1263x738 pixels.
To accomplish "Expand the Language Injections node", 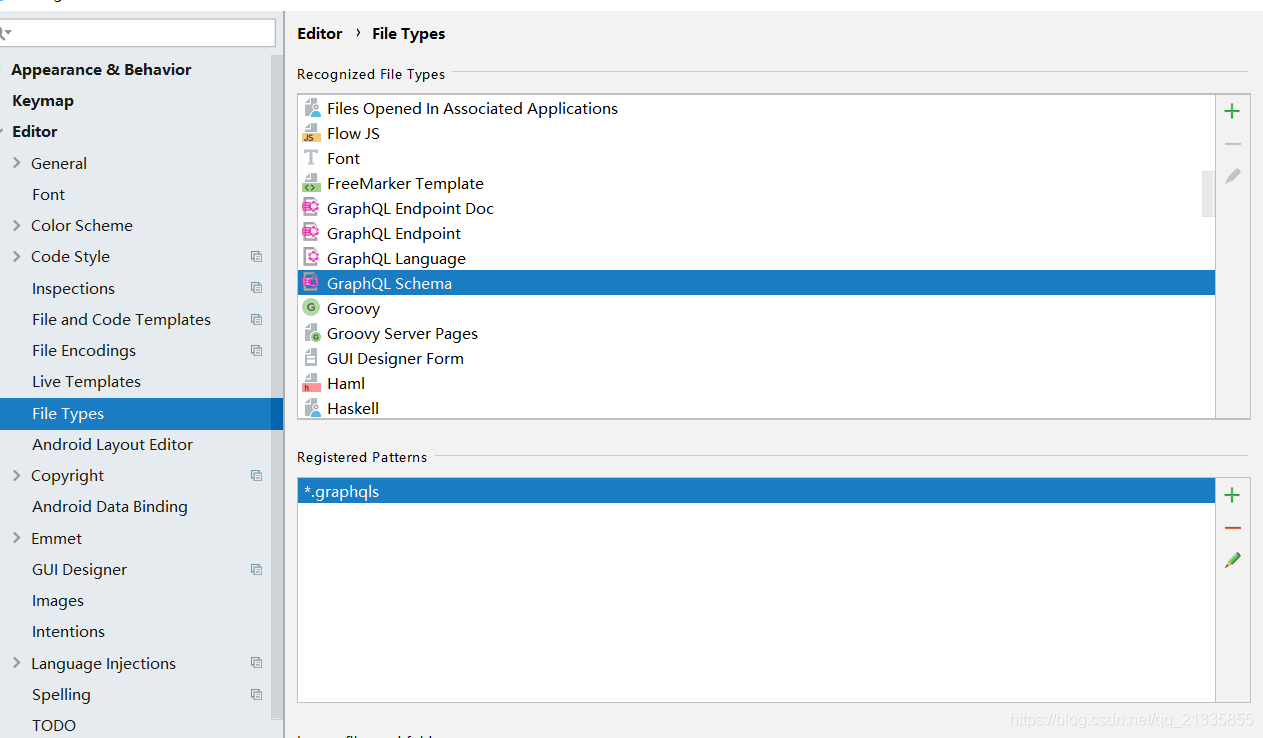I will pyautogui.click(x=16, y=663).
